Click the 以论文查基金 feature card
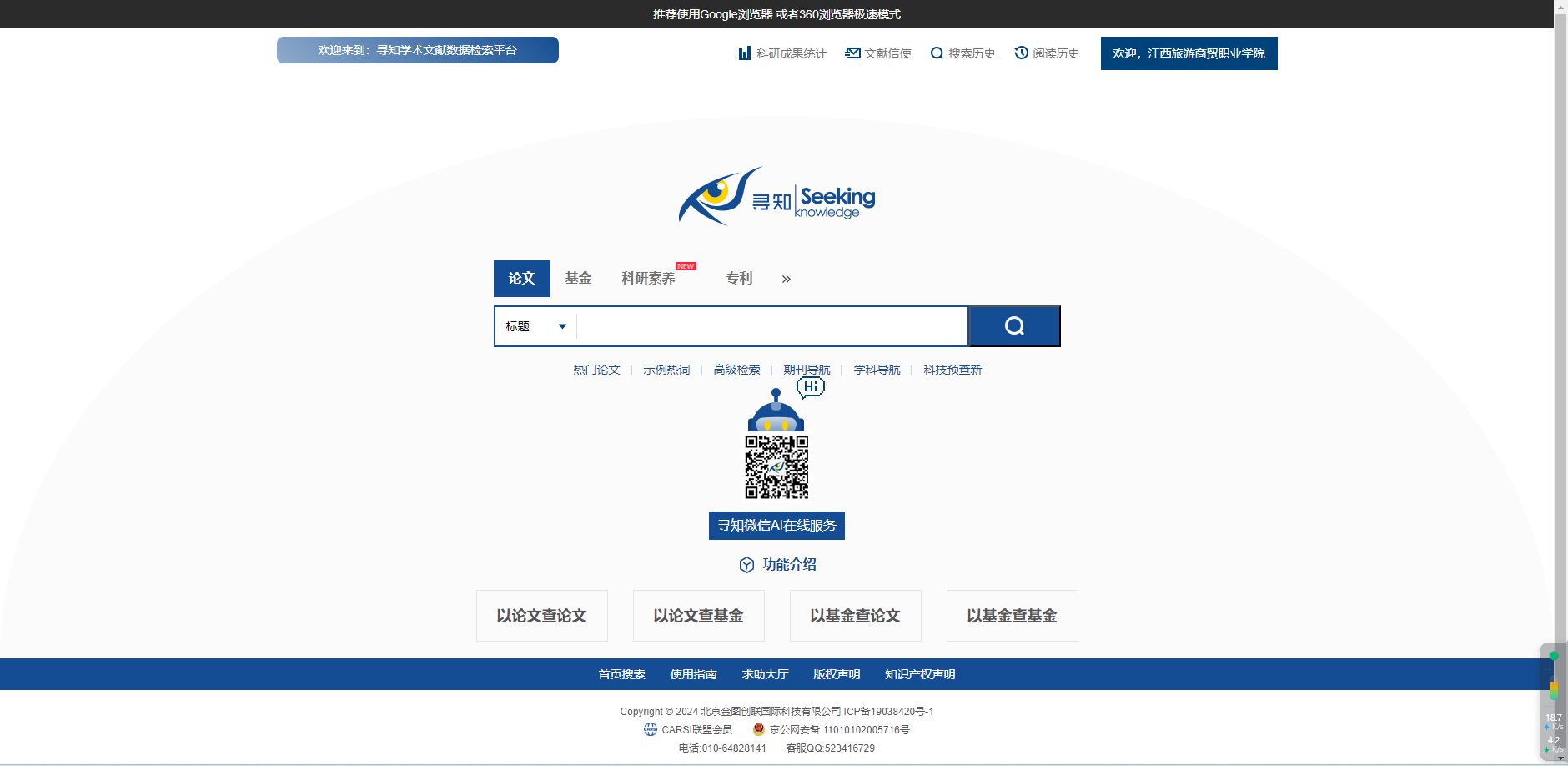The height and width of the screenshot is (766, 1568). [699, 616]
